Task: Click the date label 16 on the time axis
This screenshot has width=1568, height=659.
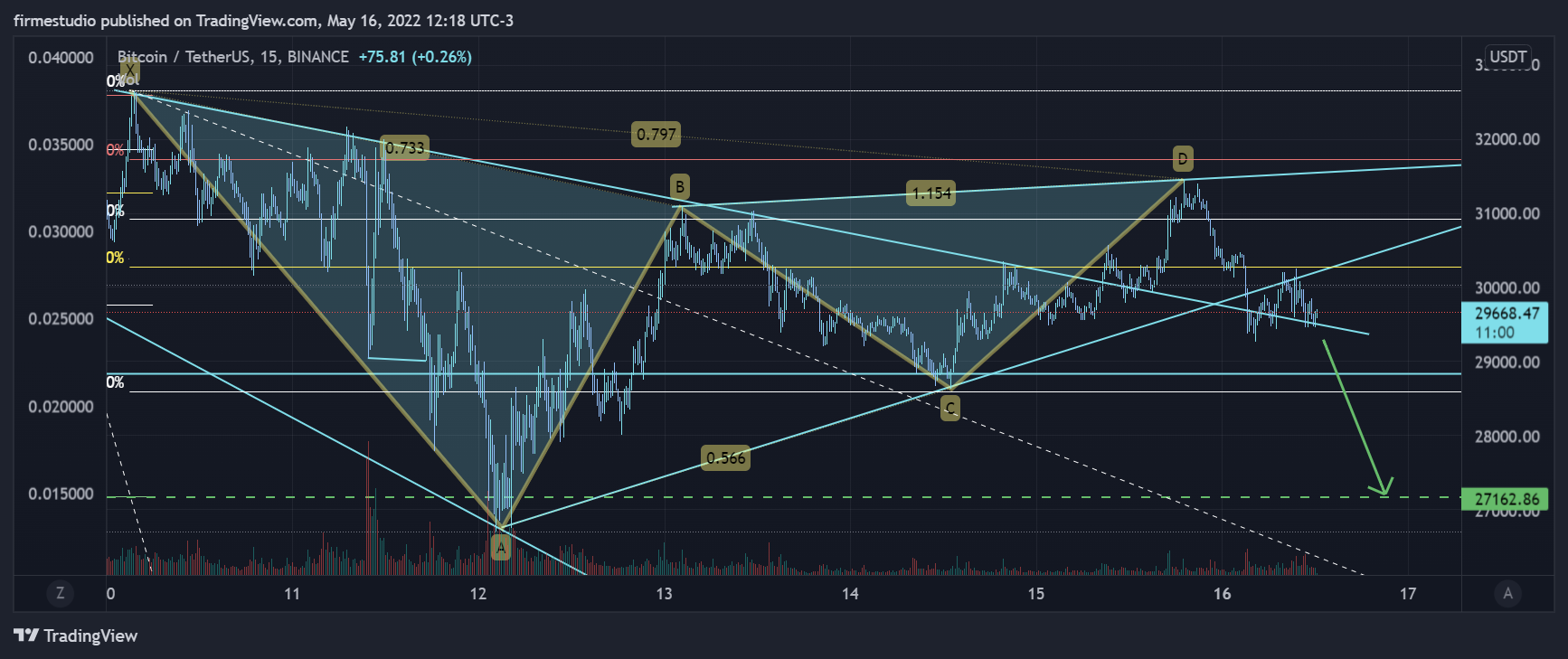Action: tap(1223, 594)
